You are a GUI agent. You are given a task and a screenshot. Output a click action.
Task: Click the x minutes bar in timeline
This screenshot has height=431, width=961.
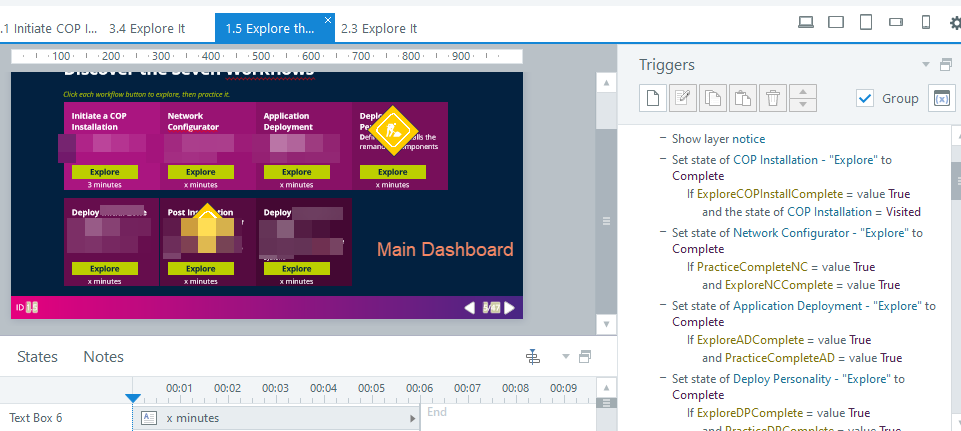coord(278,419)
